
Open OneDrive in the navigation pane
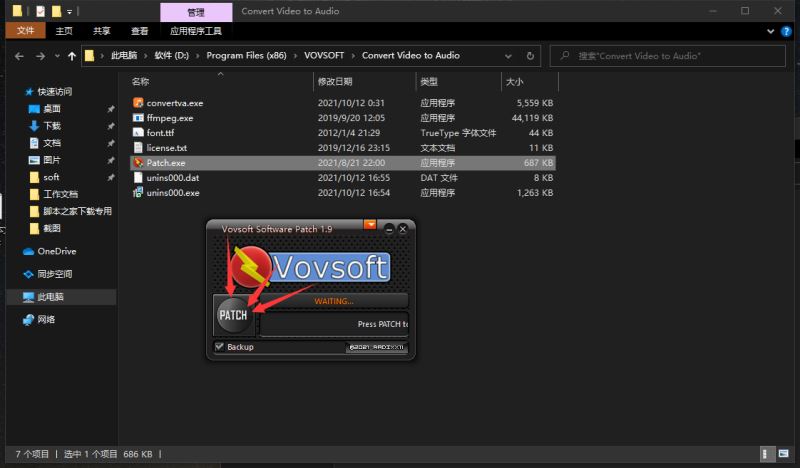[x=57, y=251]
